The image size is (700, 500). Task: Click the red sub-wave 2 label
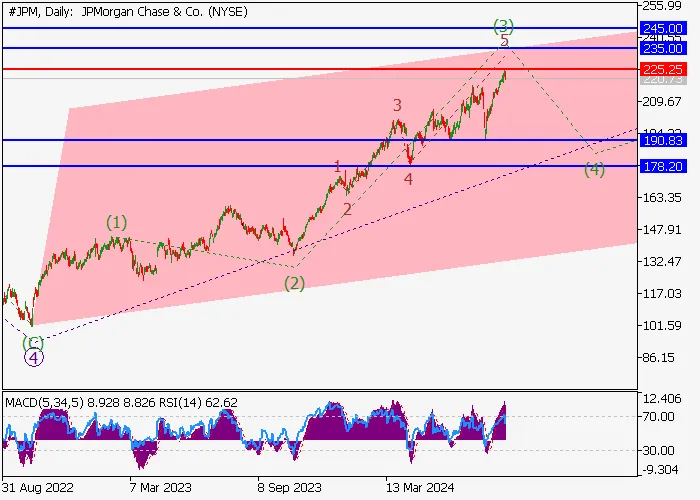click(347, 209)
